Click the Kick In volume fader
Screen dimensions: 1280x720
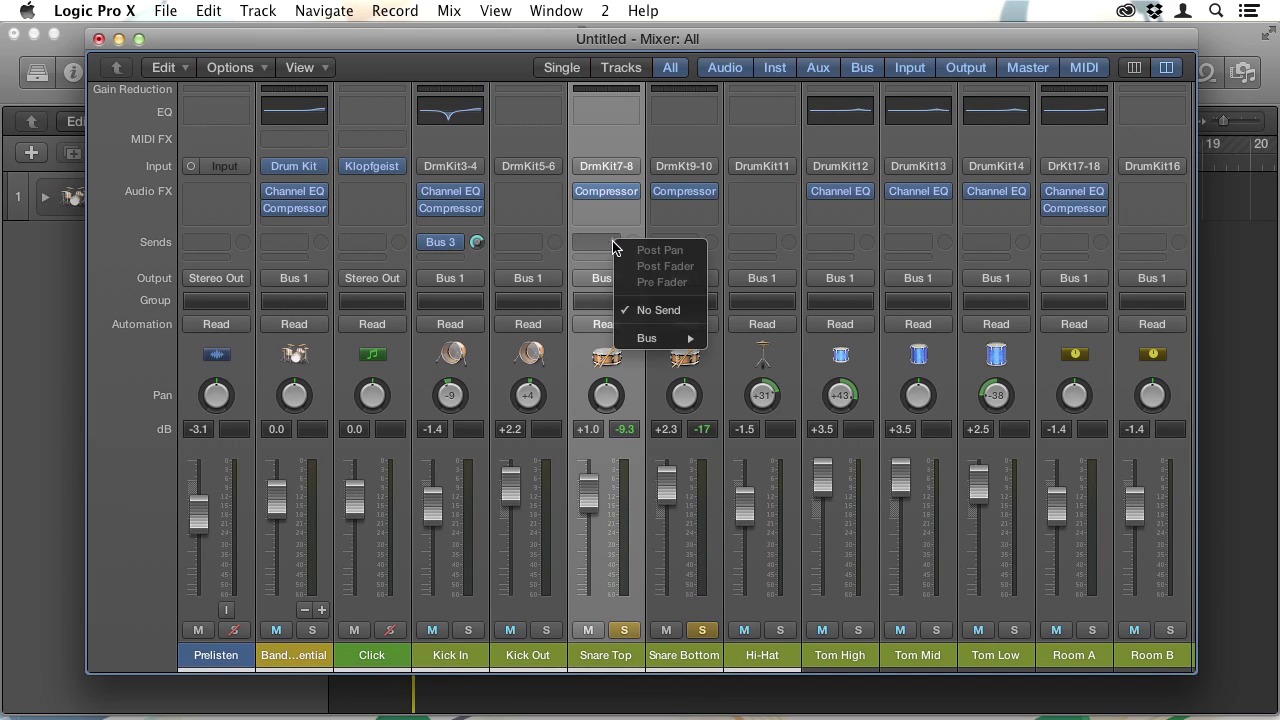(x=432, y=505)
